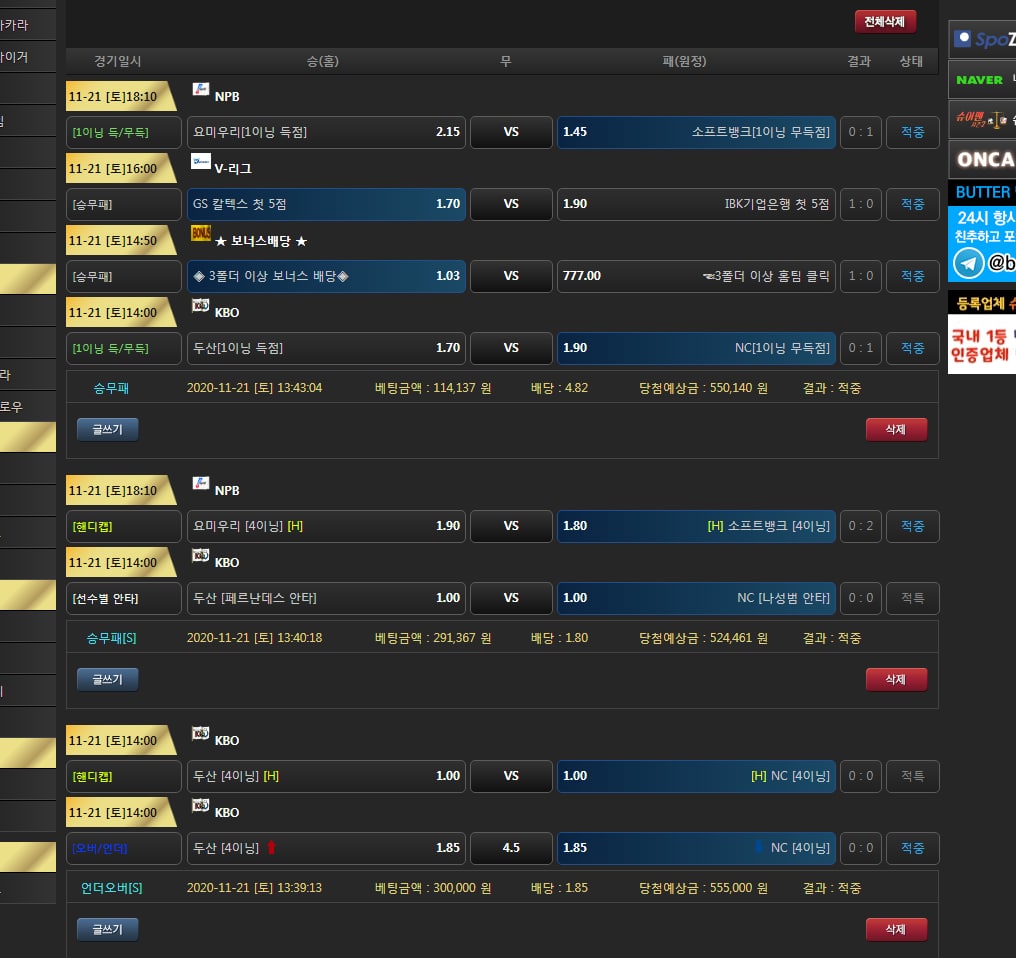1016x958 pixels.
Task: Click the 4.5 over/under line box
Action: (511, 848)
